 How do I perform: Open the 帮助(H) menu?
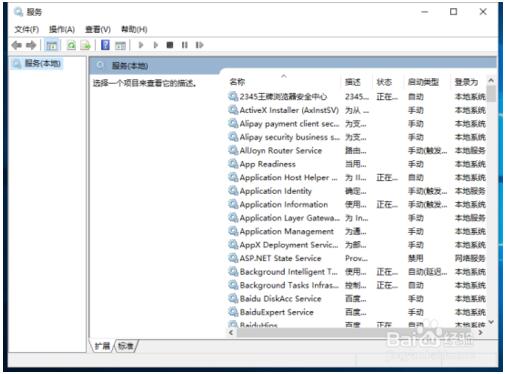pyautogui.click(x=134, y=29)
